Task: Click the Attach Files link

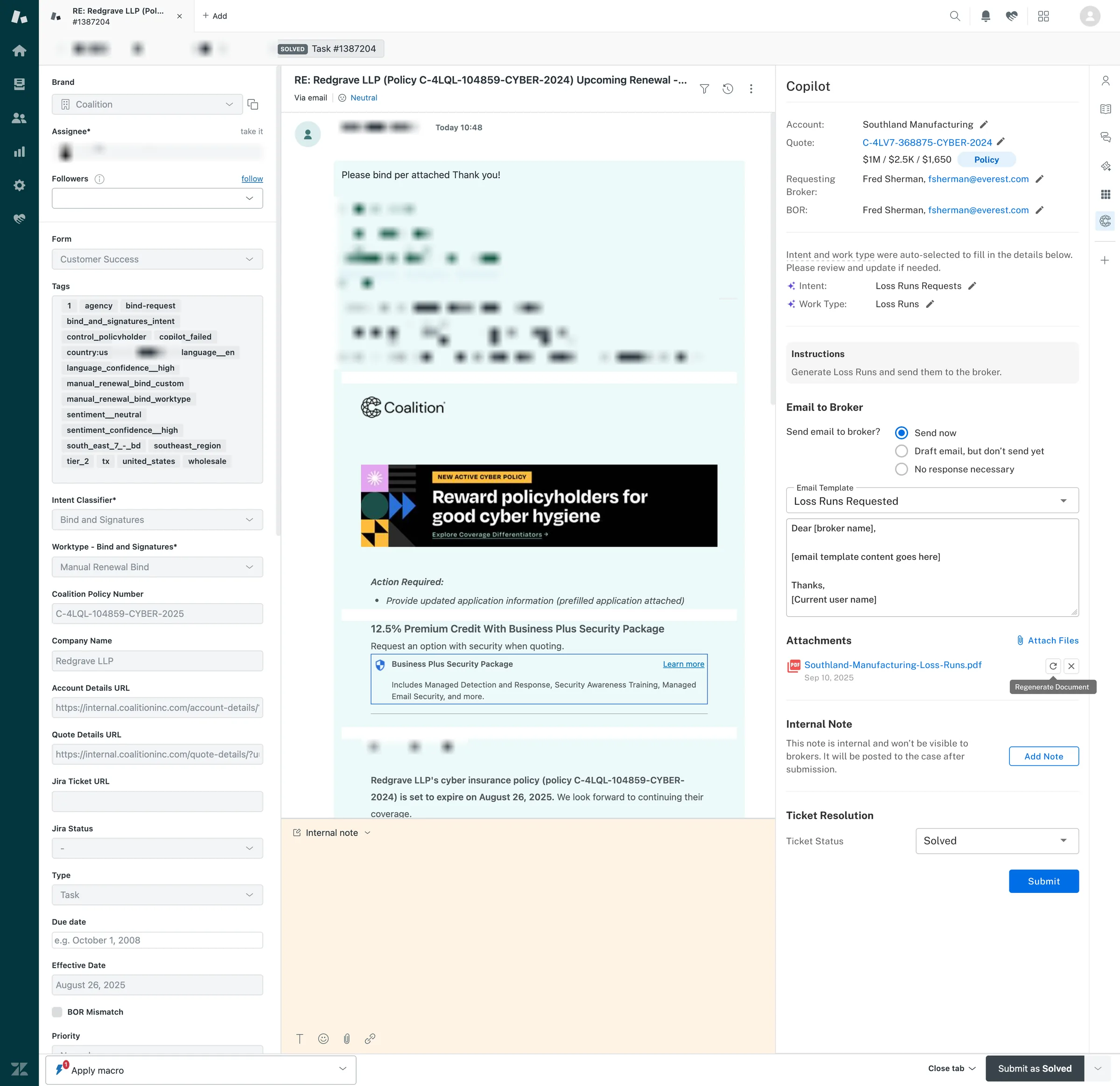Action: tap(1047, 640)
